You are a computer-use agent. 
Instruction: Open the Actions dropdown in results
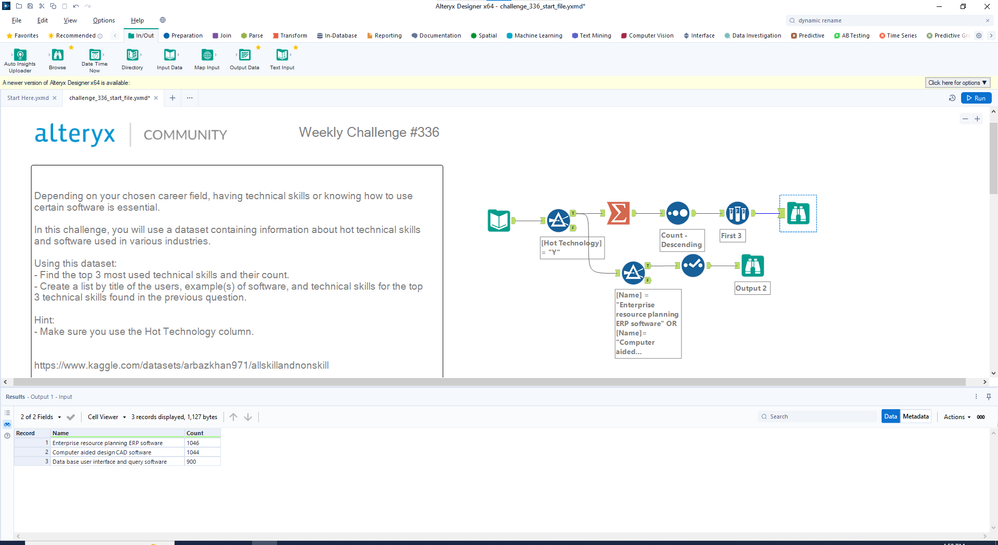957,417
